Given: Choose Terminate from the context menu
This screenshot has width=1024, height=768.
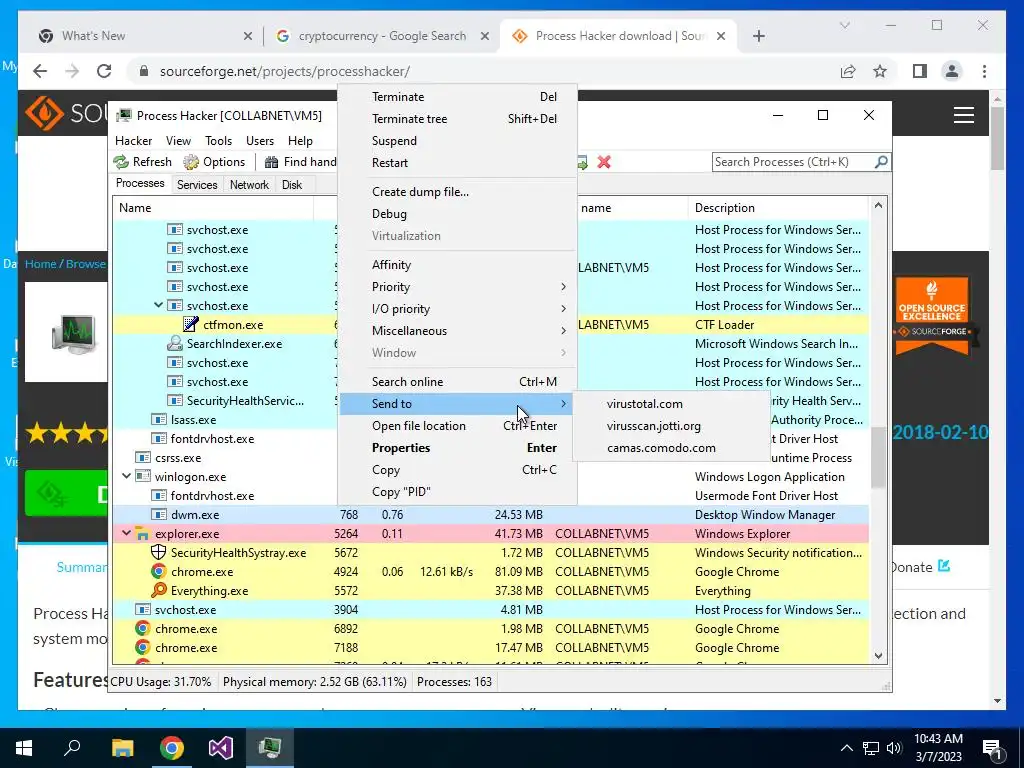Looking at the screenshot, I should (x=457, y=97).
